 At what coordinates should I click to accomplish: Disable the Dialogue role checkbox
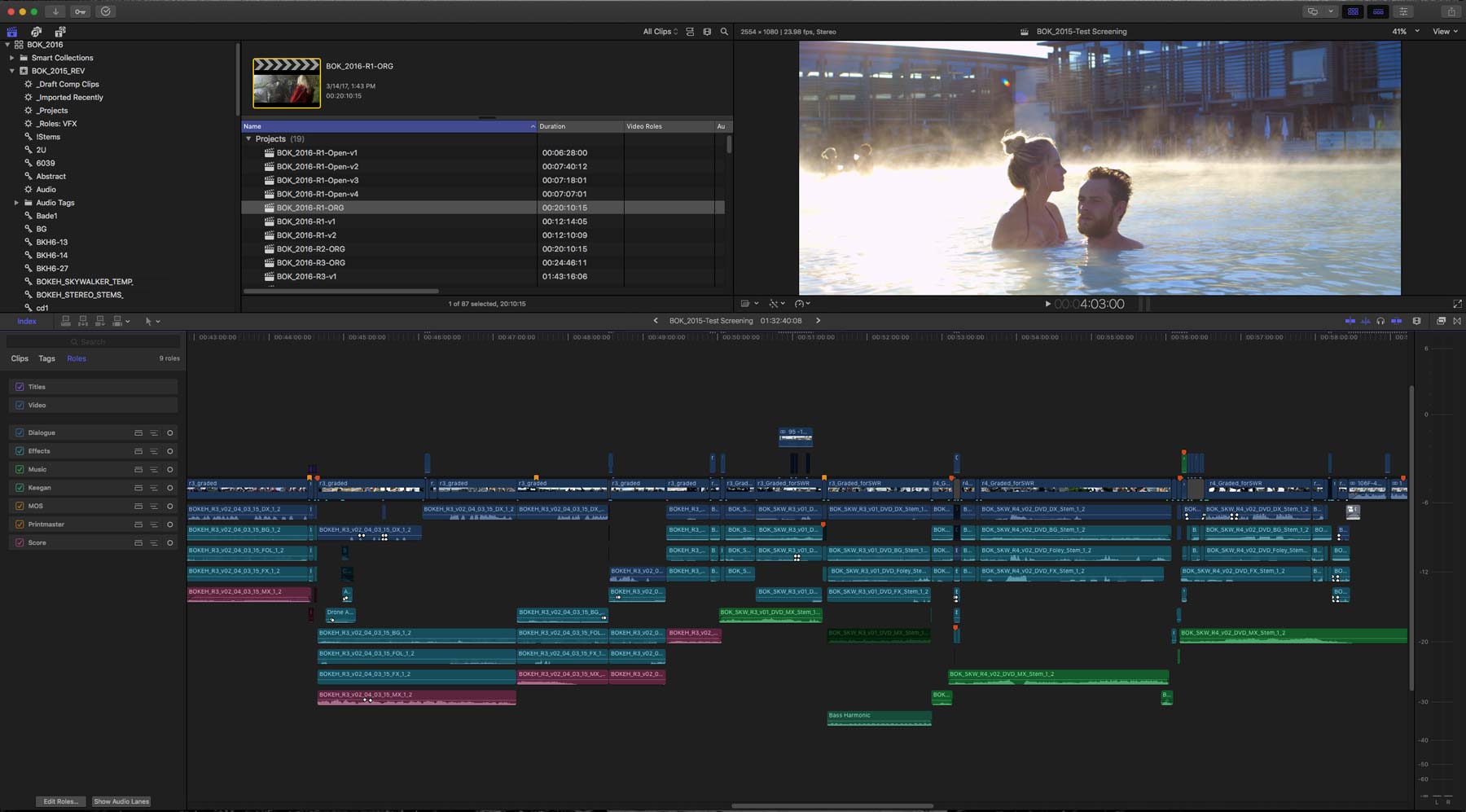[20, 432]
